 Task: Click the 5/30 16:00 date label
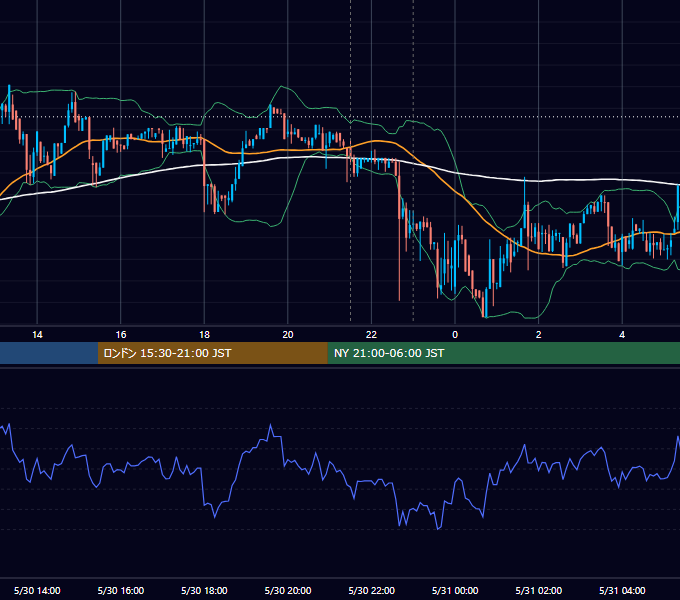tap(121, 590)
